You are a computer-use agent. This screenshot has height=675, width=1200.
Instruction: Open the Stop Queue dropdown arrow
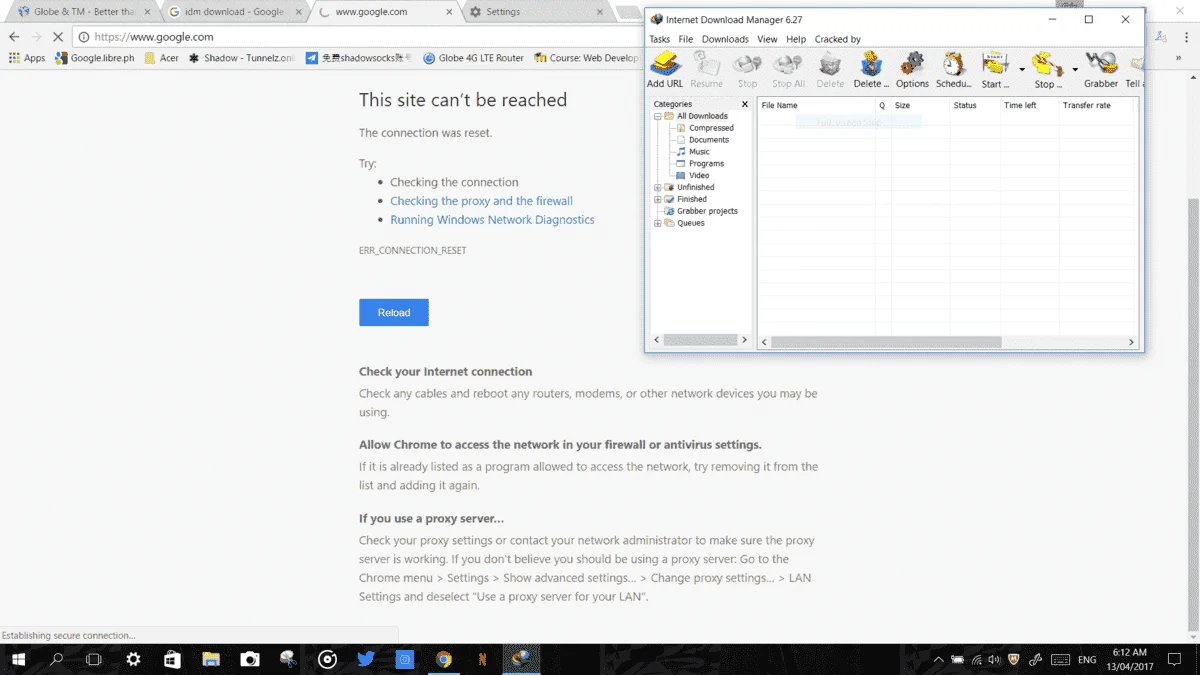(x=1075, y=70)
